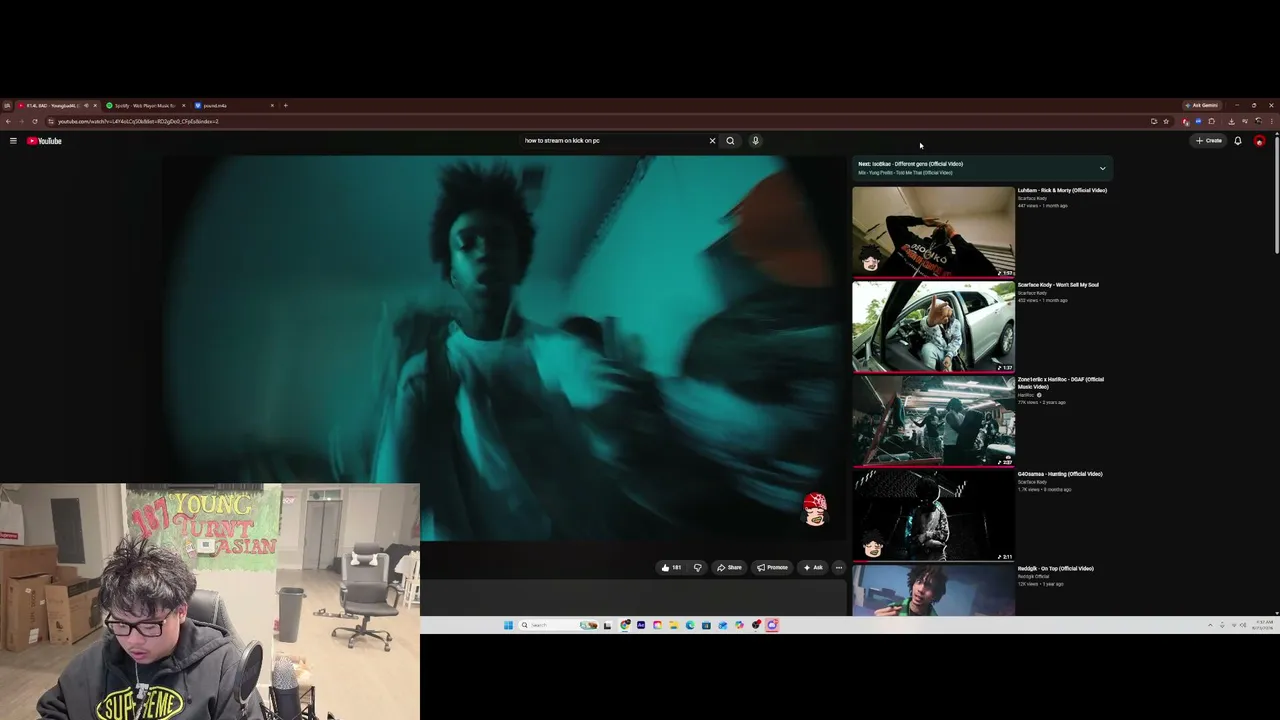Image resolution: width=1280 pixels, height=720 pixels.
Task: Close the Spotify Web Player tab
Action: point(183,105)
